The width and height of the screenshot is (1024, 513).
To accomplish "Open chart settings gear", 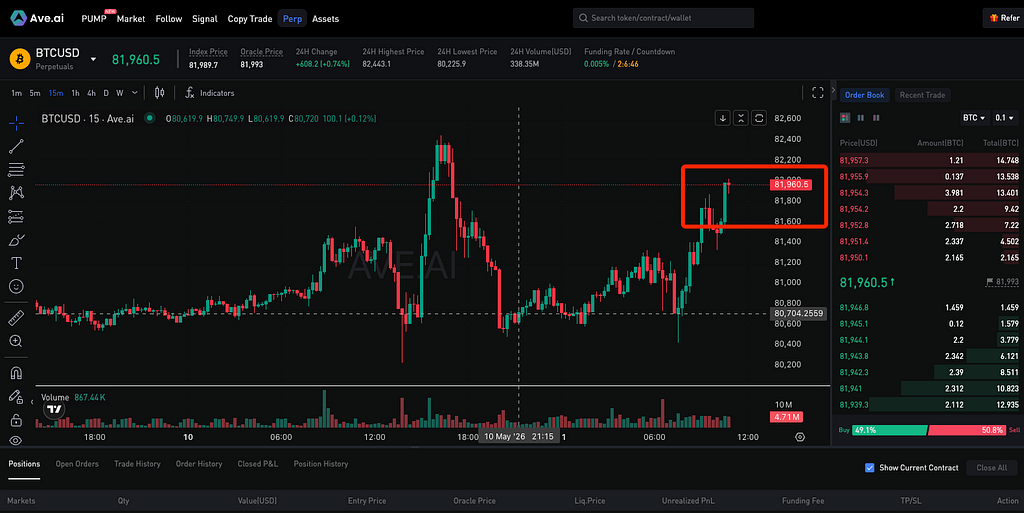I will pos(800,437).
